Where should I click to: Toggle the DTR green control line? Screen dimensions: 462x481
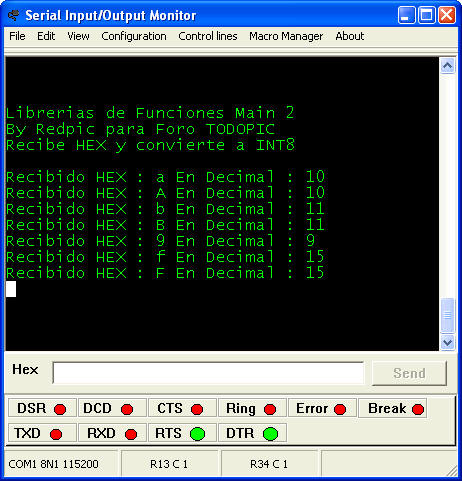tap(270, 434)
